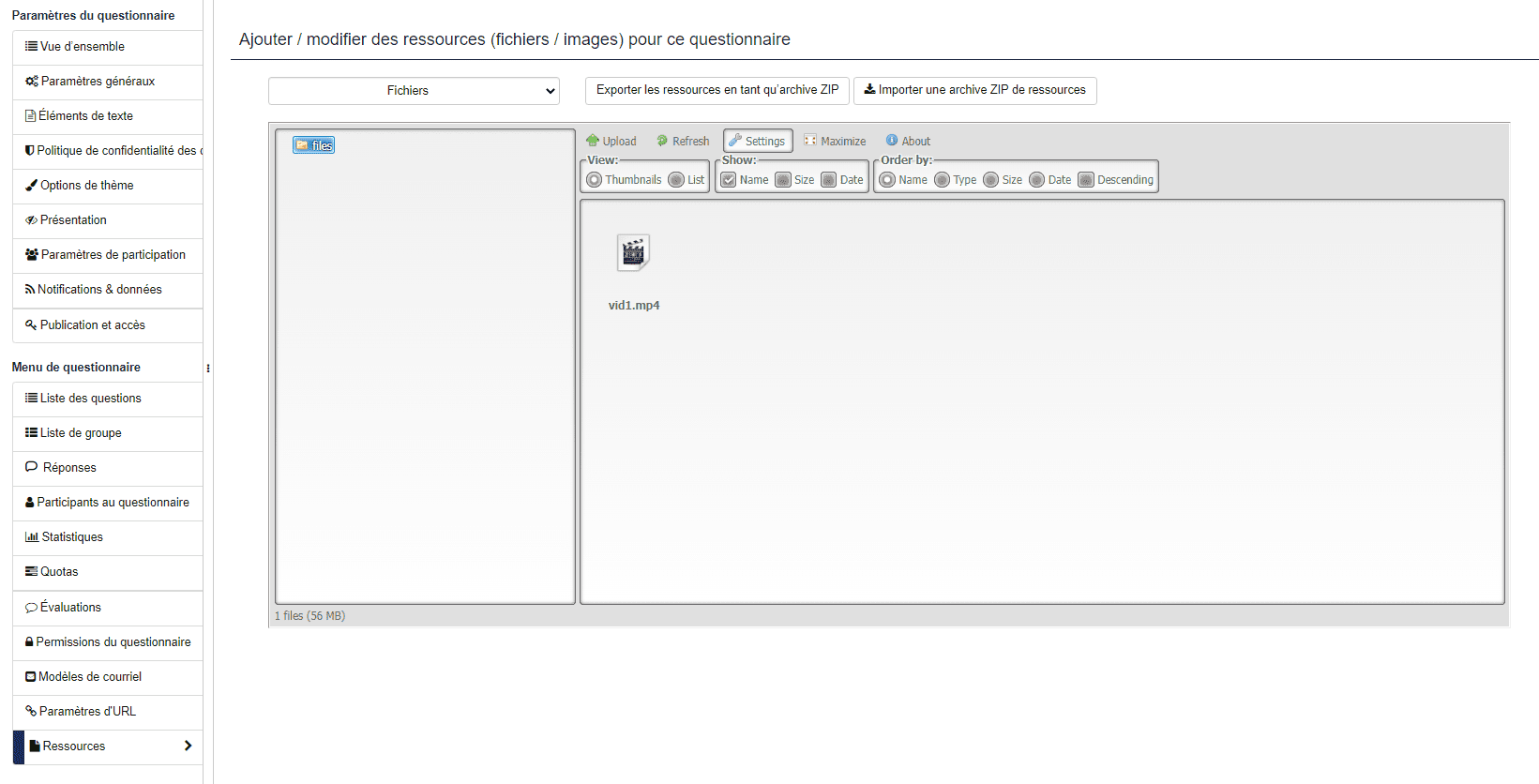The height and width of the screenshot is (784, 1539).
Task: Open Quotas page
Action: tap(108, 572)
